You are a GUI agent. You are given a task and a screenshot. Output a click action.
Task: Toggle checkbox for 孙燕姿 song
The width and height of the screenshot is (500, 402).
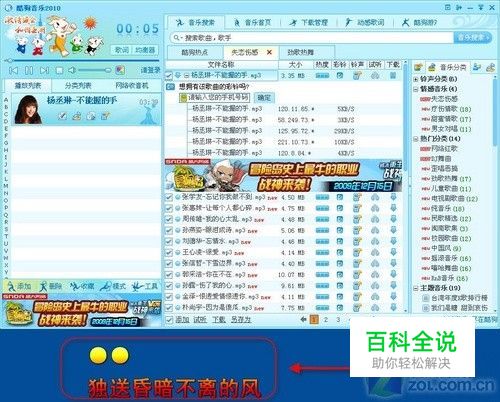[169, 231]
